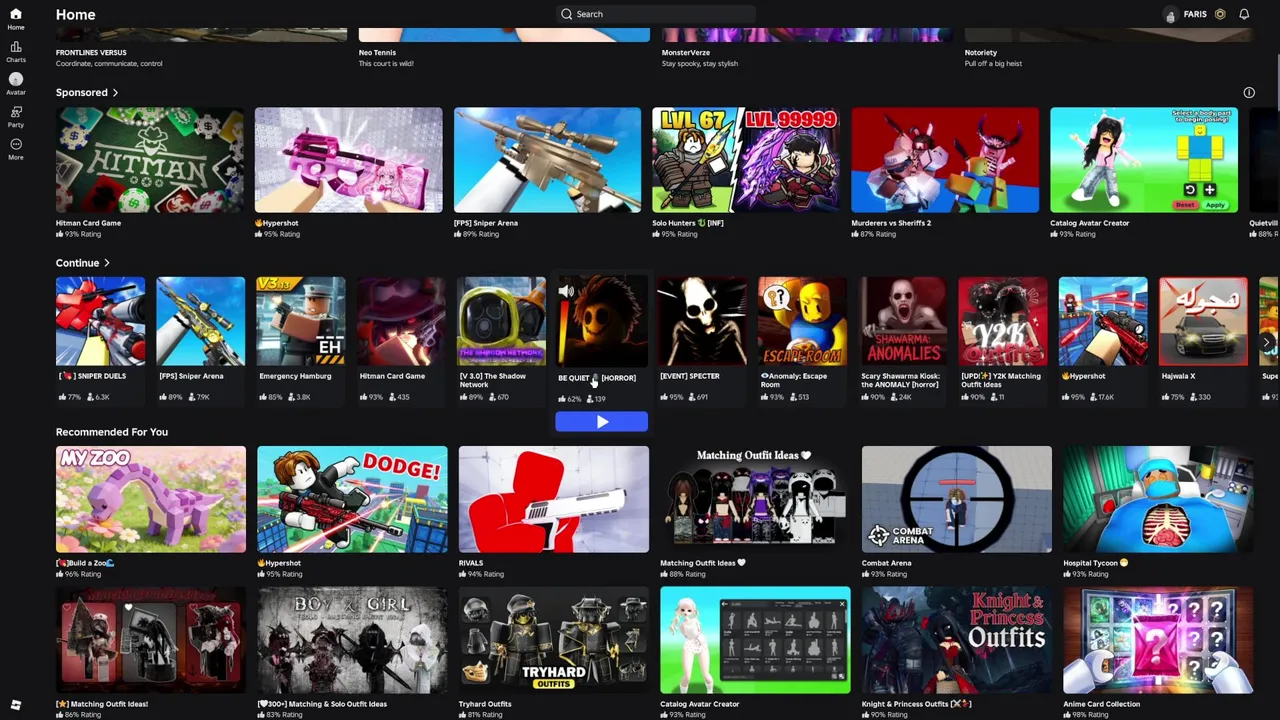1280x720 pixels.
Task: Open the notifications bell
Action: [x=1244, y=14]
